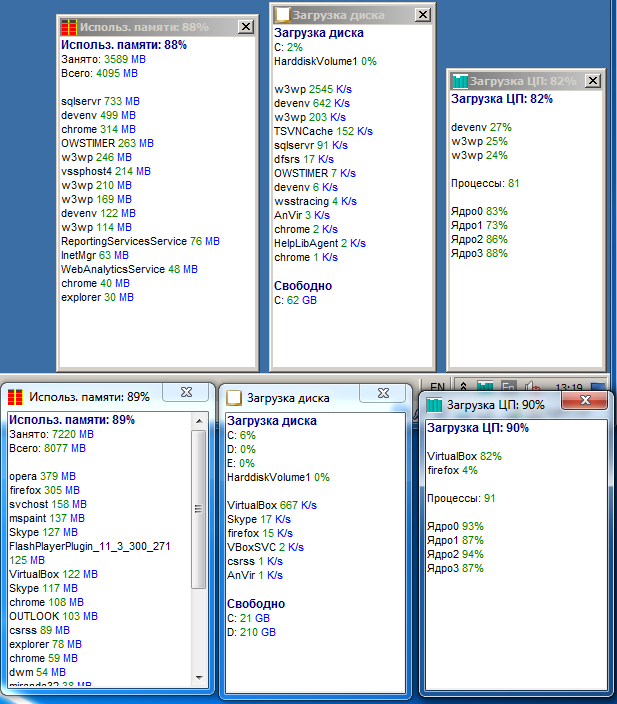The width and height of the screenshot is (617, 704).
Task: Click the volume speaker icon in the tray
Action: point(530,386)
